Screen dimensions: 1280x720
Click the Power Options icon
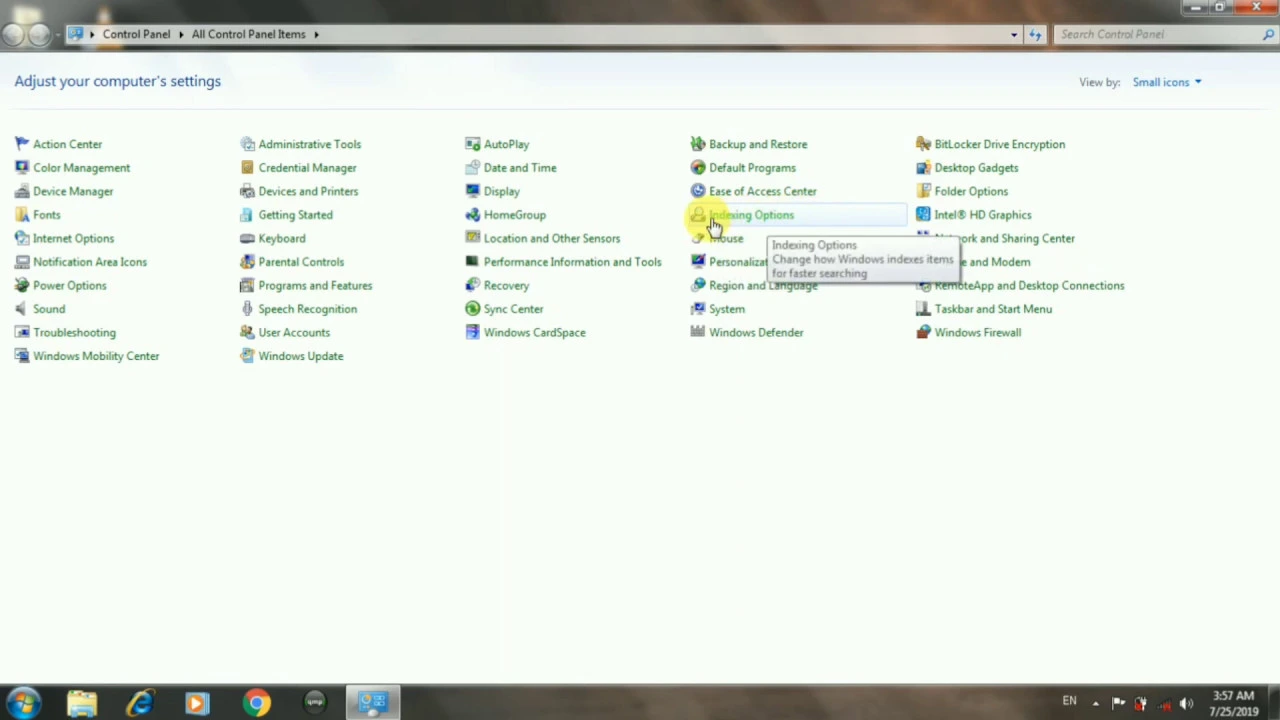click(x=22, y=285)
